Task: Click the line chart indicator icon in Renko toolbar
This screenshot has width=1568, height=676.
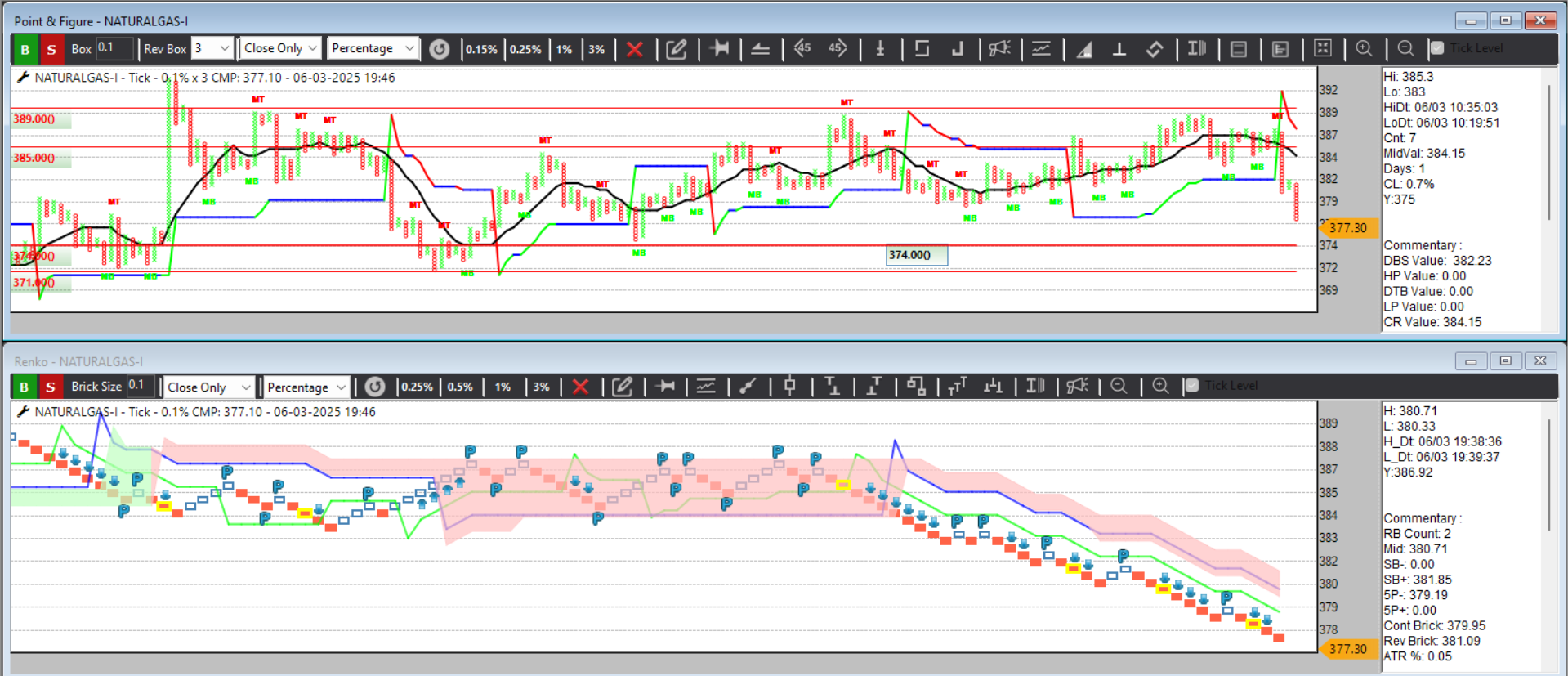Action: coord(706,387)
